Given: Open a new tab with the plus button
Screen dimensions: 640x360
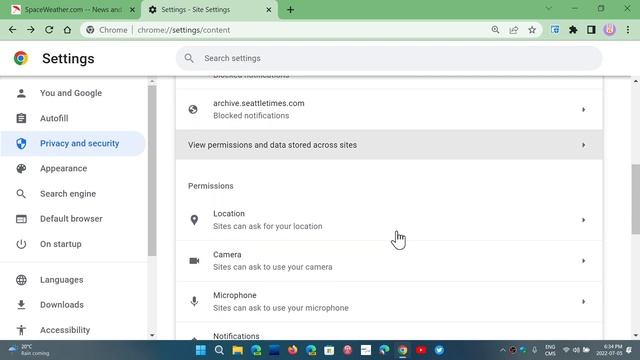Looking at the screenshot, I should (x=290, y=9).
